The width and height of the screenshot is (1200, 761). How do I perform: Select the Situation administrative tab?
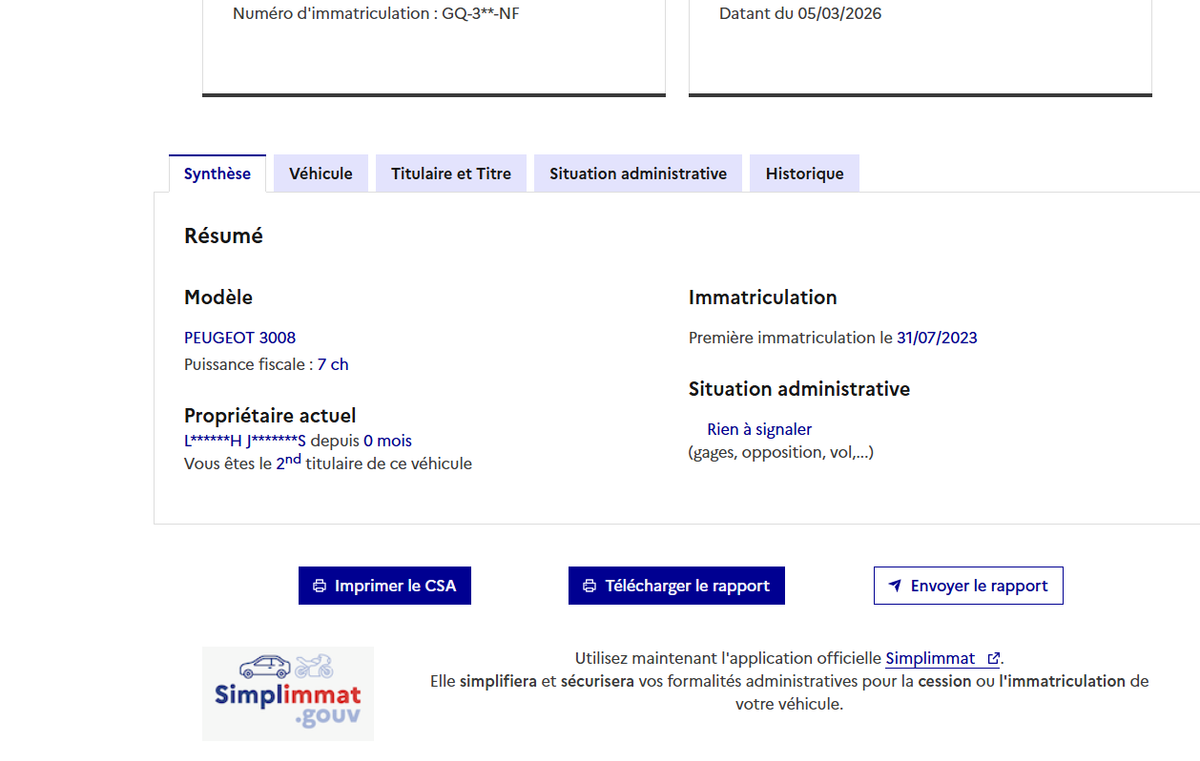638,173
